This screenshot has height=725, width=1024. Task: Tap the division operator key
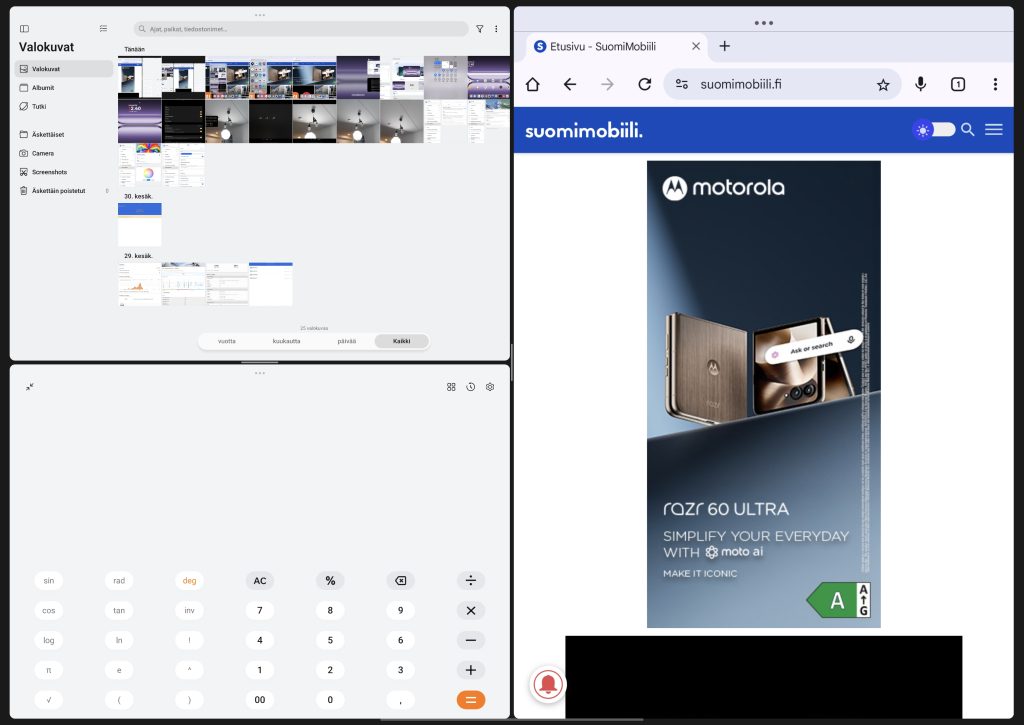point(471,581)
